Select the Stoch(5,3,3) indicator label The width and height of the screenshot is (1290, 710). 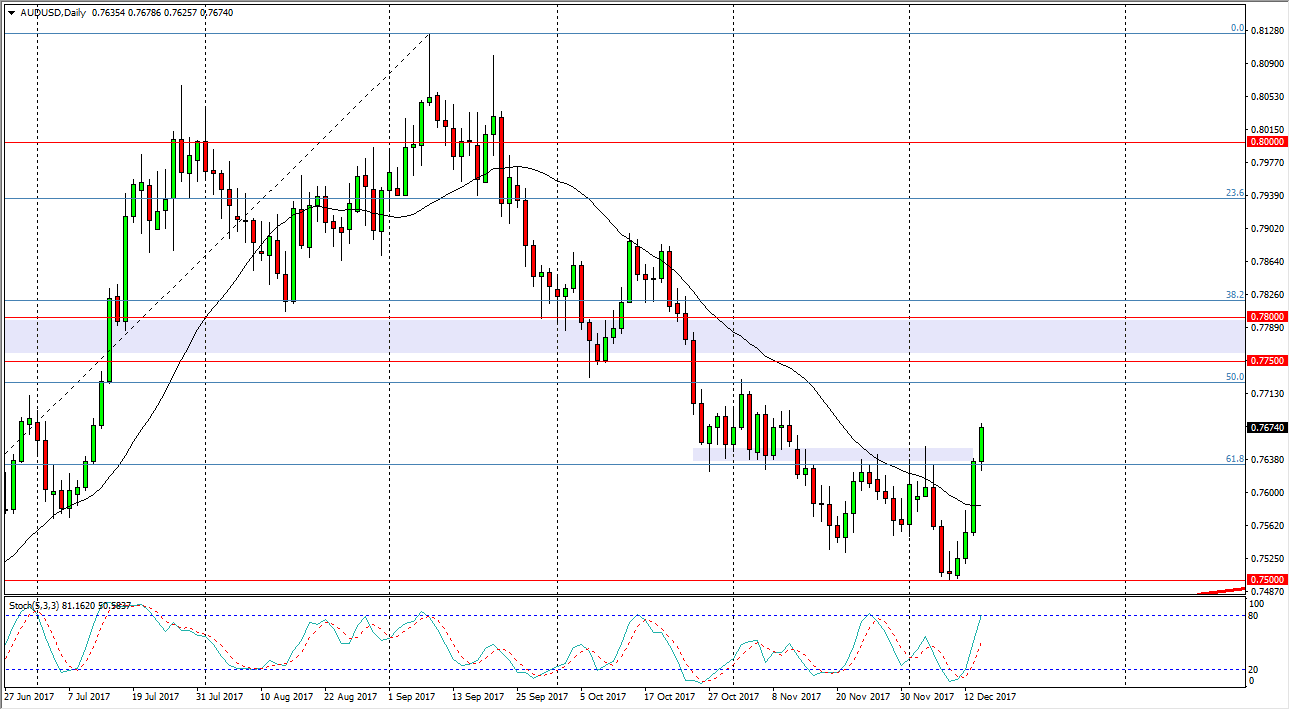click(x=37, y=604)
